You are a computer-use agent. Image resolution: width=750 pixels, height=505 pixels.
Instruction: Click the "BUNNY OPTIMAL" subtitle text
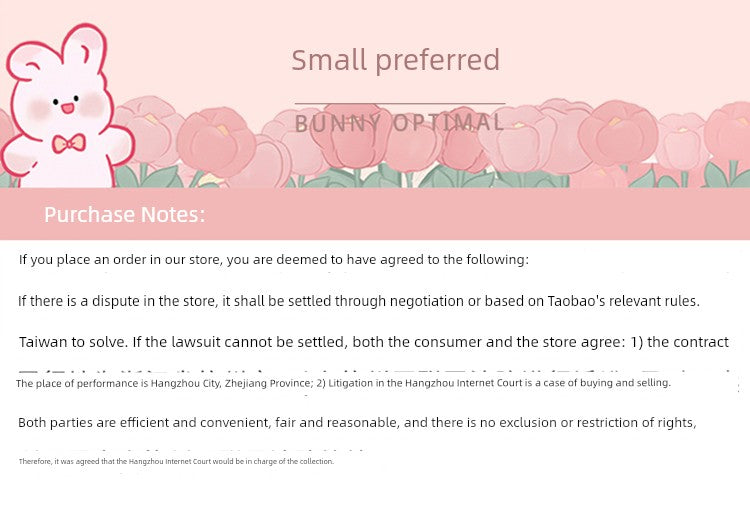[400, 123]
